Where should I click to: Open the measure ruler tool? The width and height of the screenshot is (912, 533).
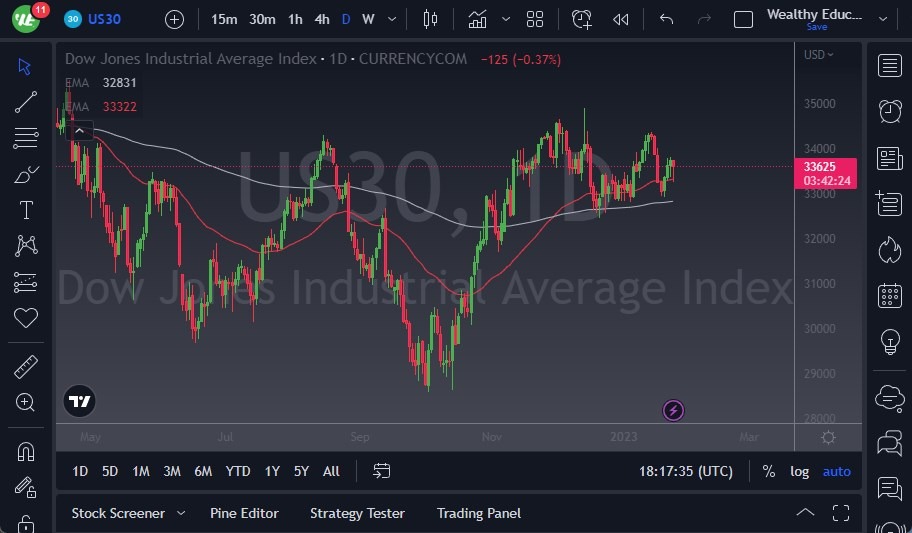pos(26,367)
